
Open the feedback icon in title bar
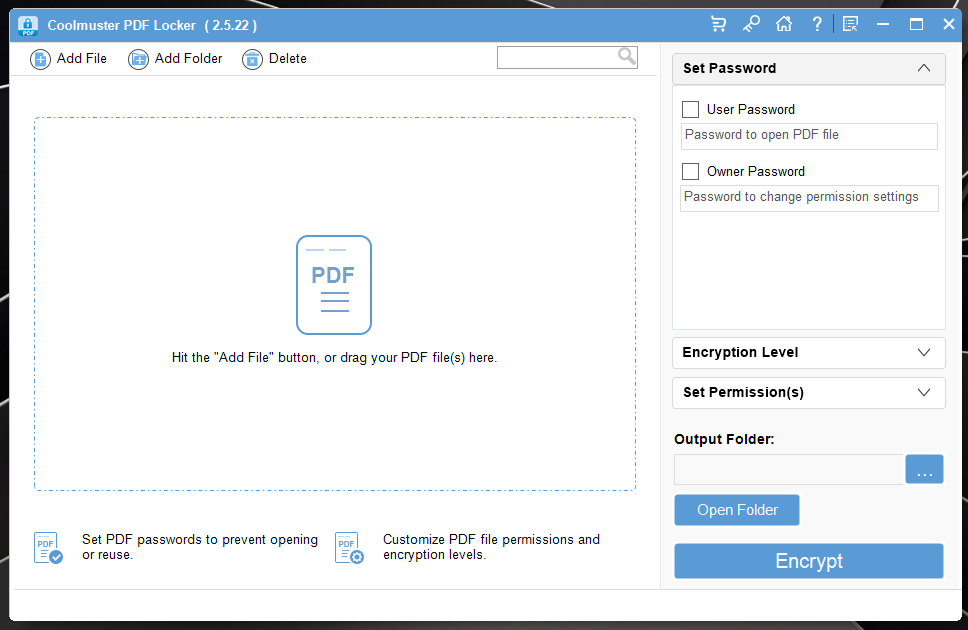coord(850,24)
